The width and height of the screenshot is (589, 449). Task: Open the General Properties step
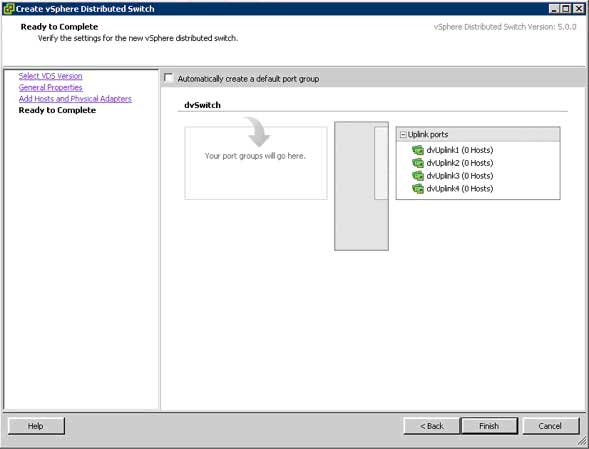click(51, 88)
